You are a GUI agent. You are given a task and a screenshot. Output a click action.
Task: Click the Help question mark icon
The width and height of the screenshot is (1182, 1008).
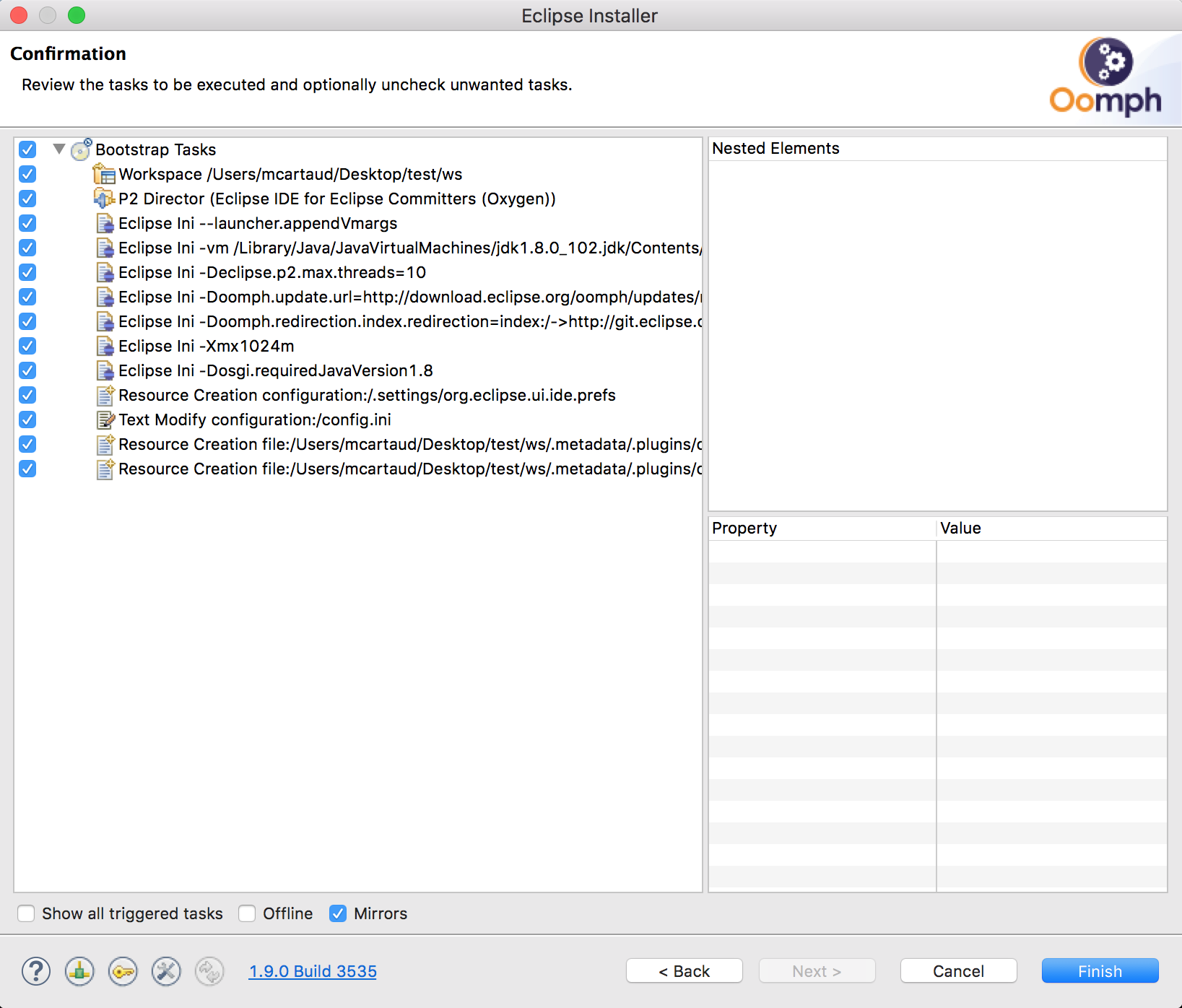(36, 971)
